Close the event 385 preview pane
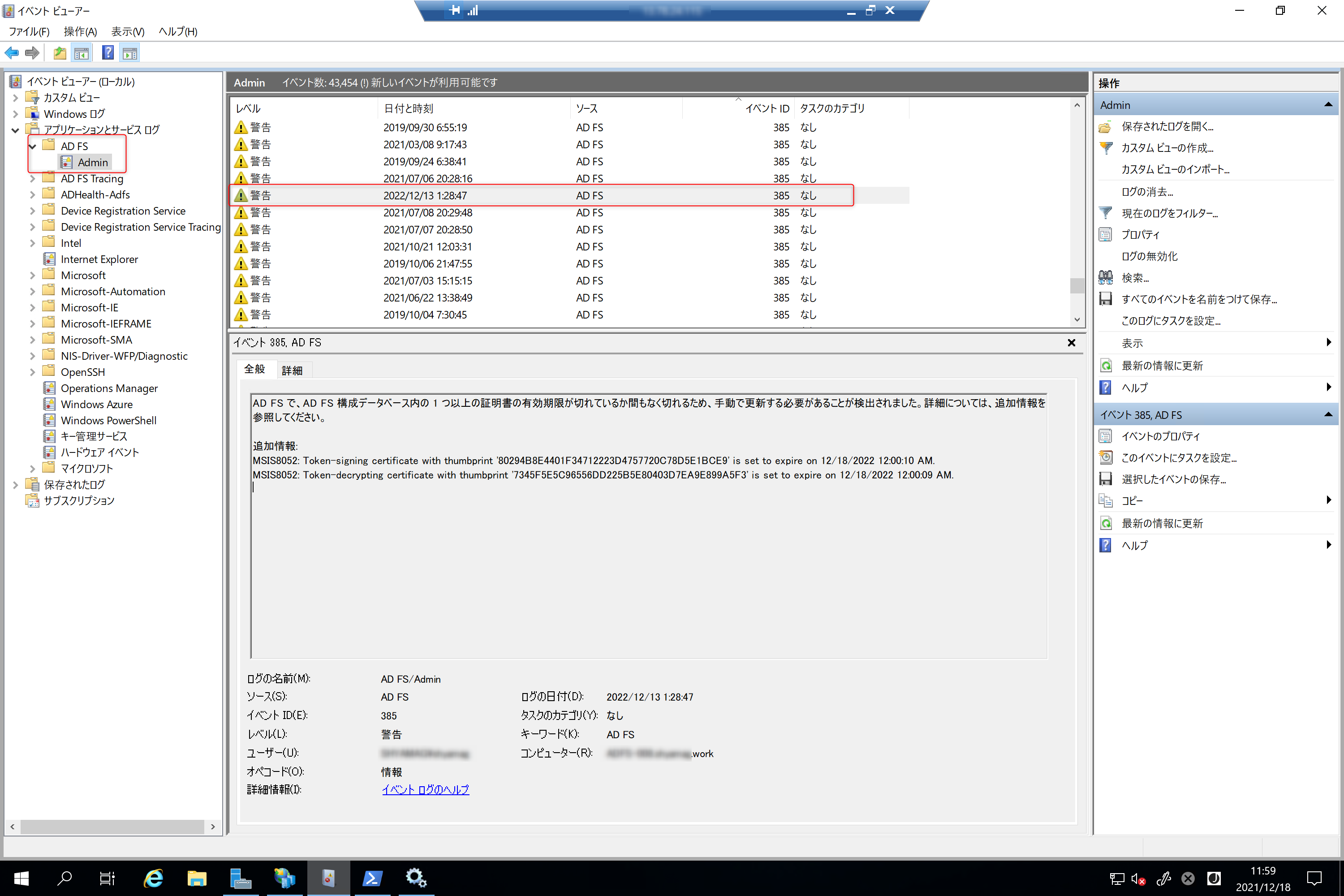The width and height of the screenshot is (1344, 896). coord(1072,342)
